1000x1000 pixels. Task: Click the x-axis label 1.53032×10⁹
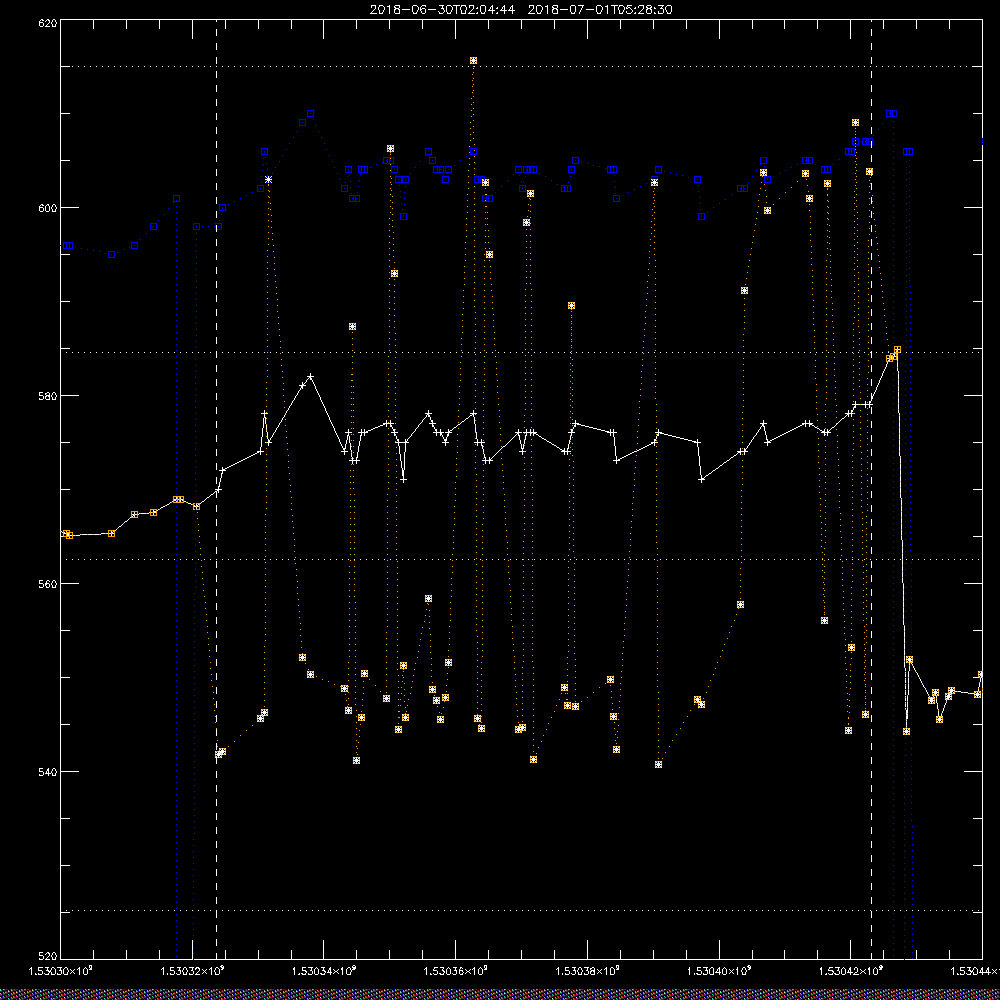pos(193,971)
